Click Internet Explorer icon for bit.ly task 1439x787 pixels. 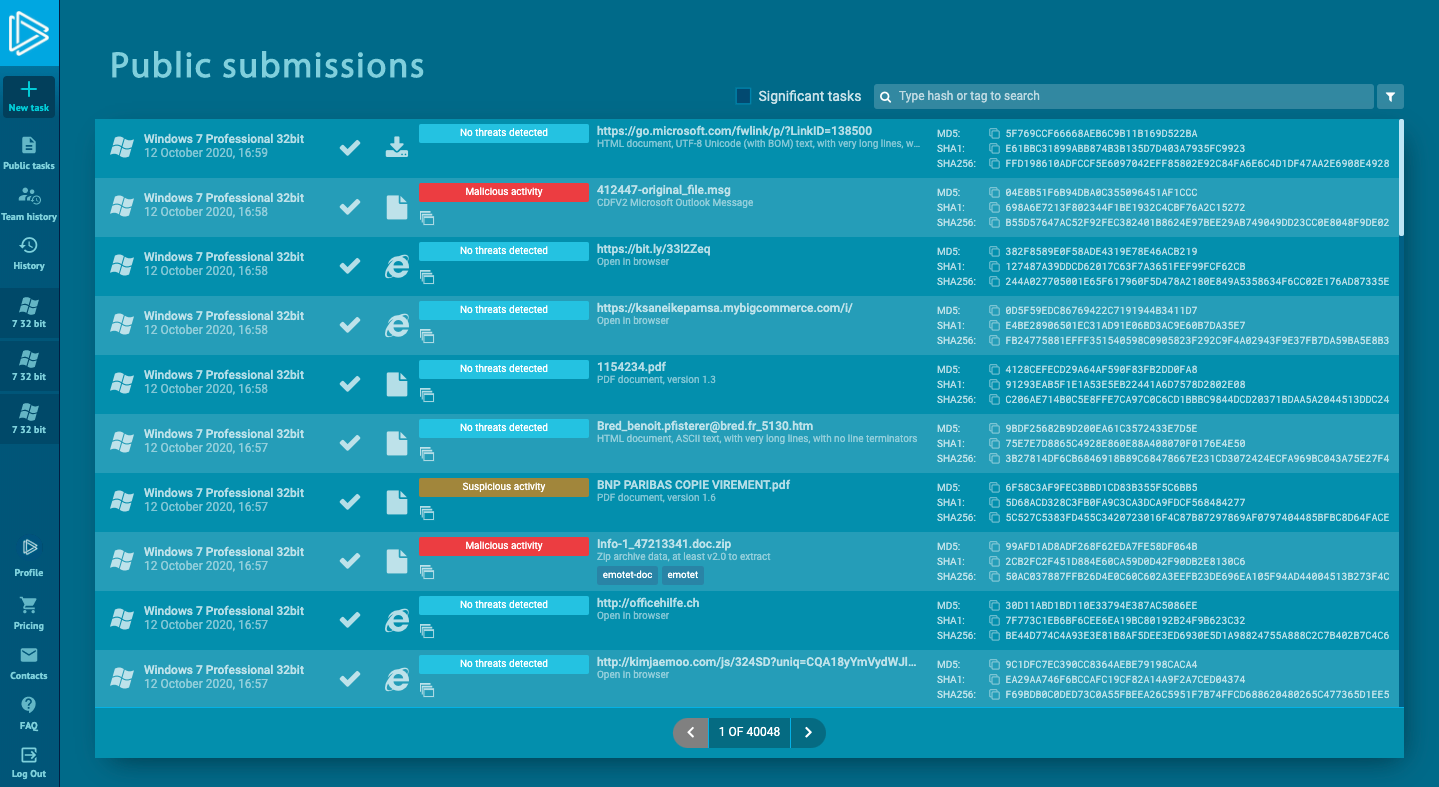tap(397, 266)
